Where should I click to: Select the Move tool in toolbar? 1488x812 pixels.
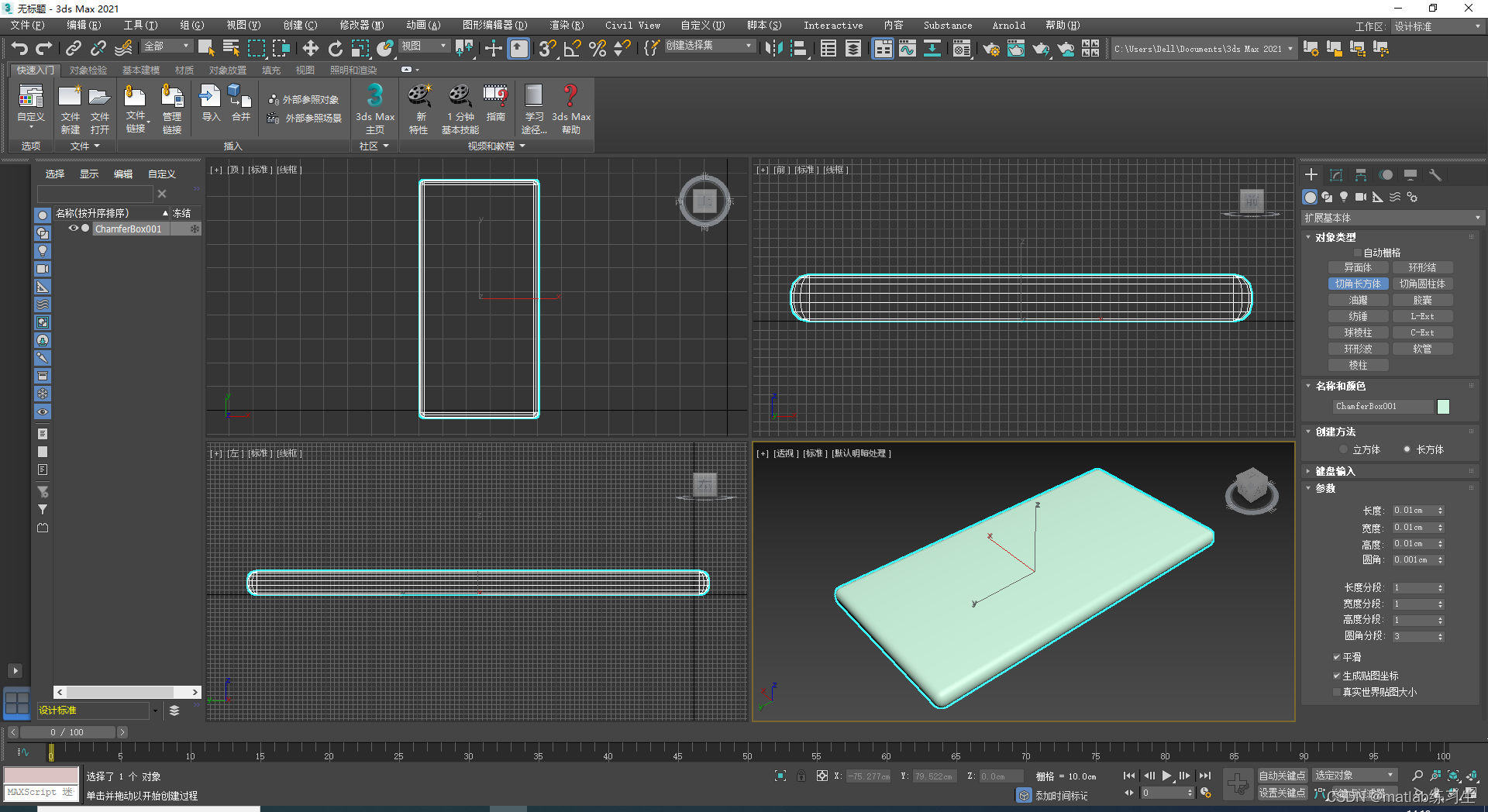pos(310,49)
